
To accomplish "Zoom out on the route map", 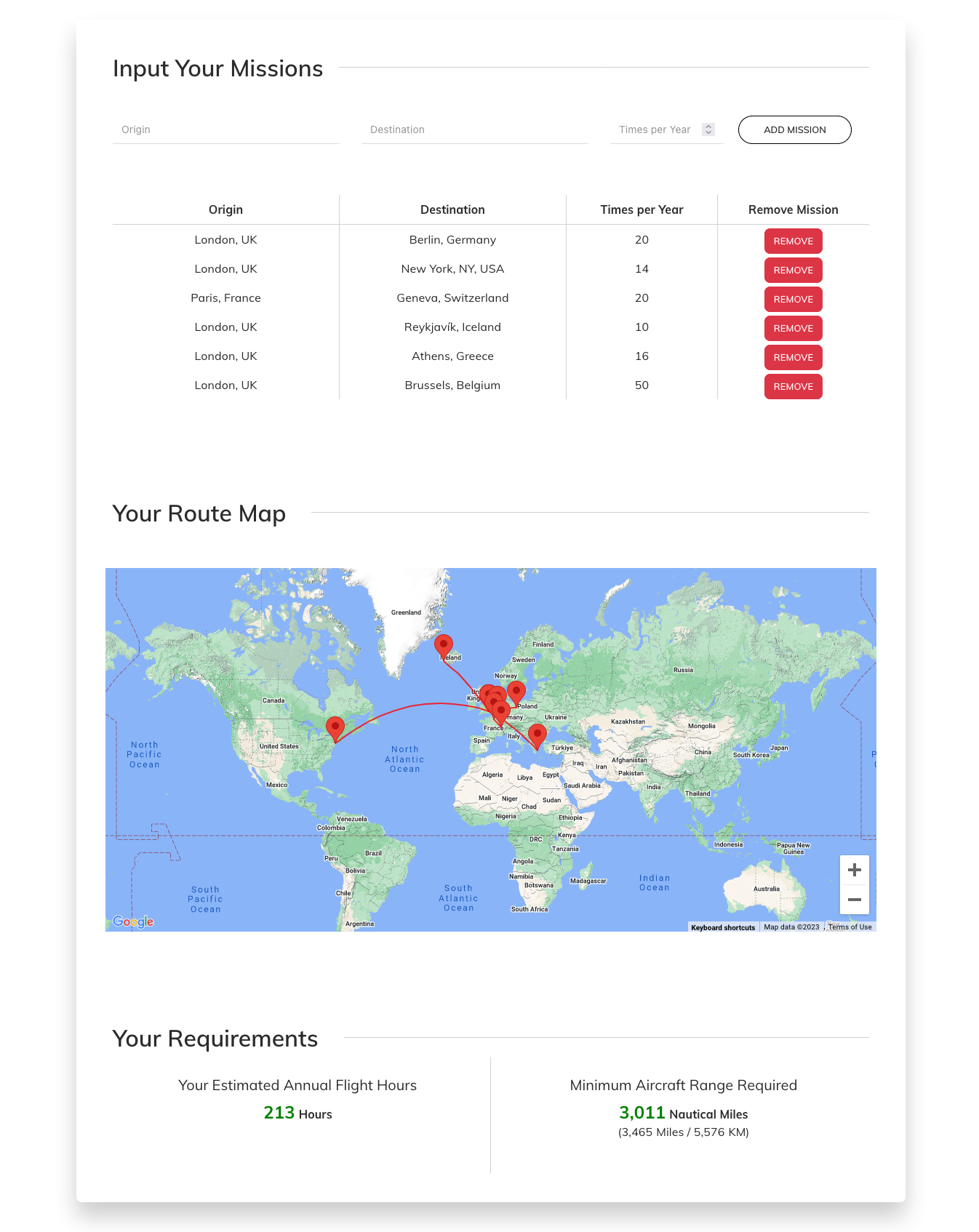I will pyautogui.click(x=855, y=900).
